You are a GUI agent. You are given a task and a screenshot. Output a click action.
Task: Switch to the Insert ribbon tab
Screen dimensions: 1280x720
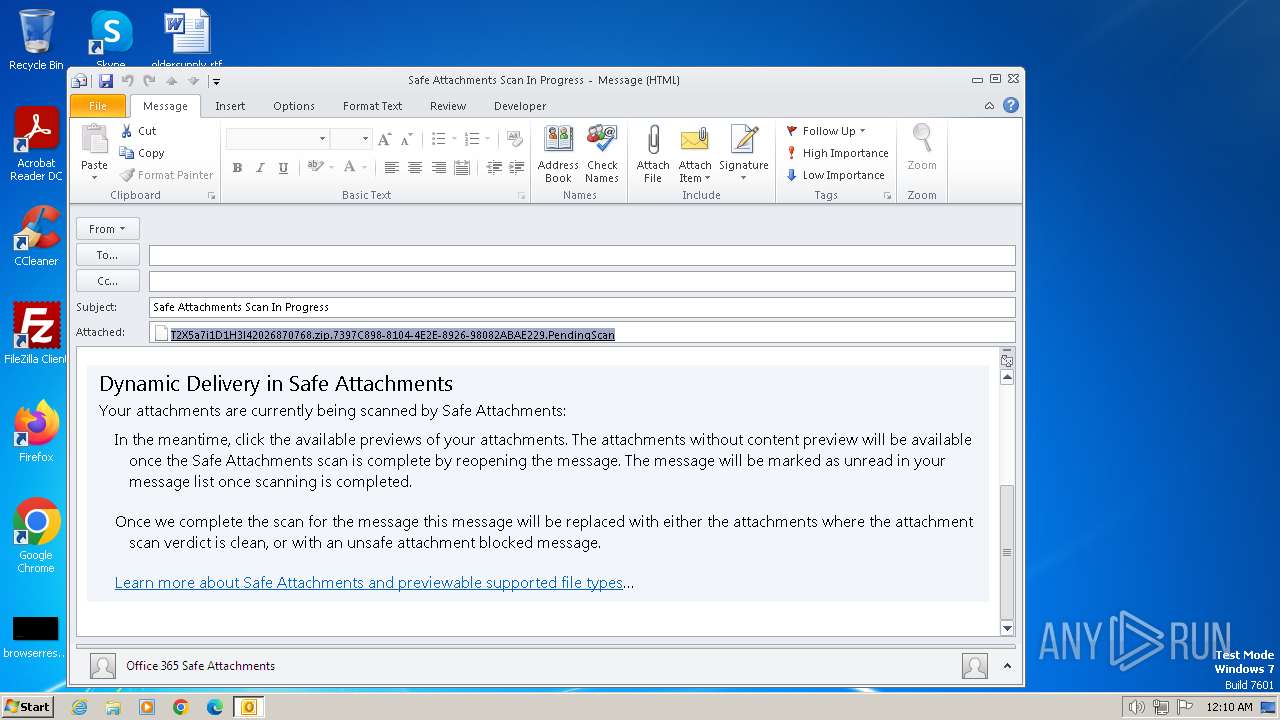(x=230, y=106)
